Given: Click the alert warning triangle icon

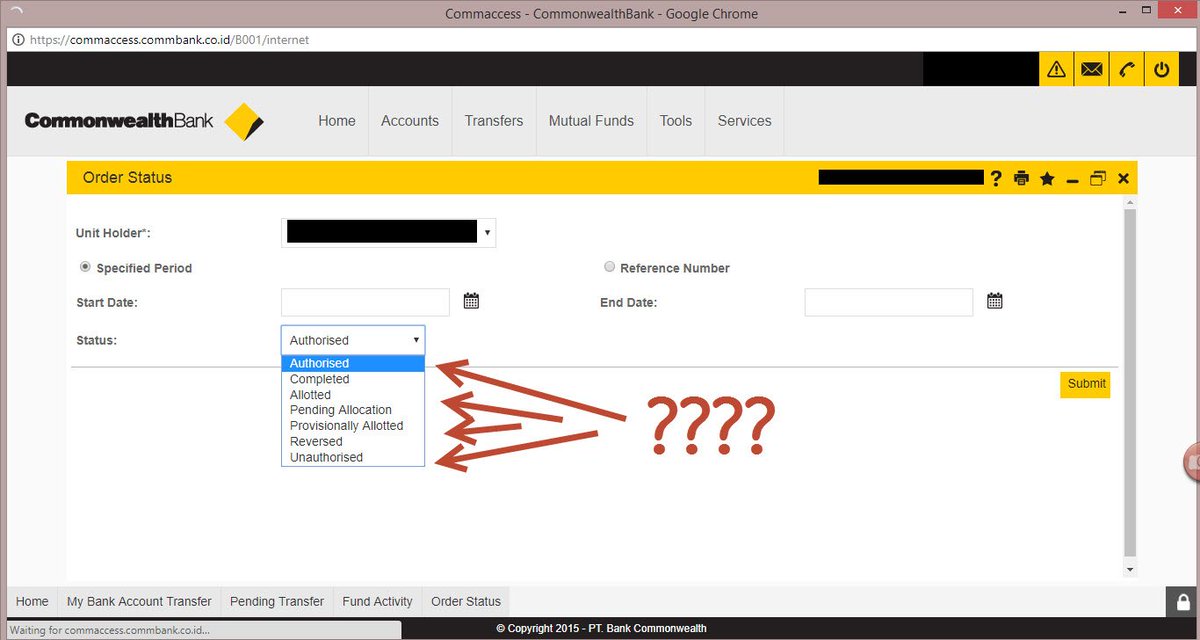Looking at the screenshot, I should [x=1056, y=69].
